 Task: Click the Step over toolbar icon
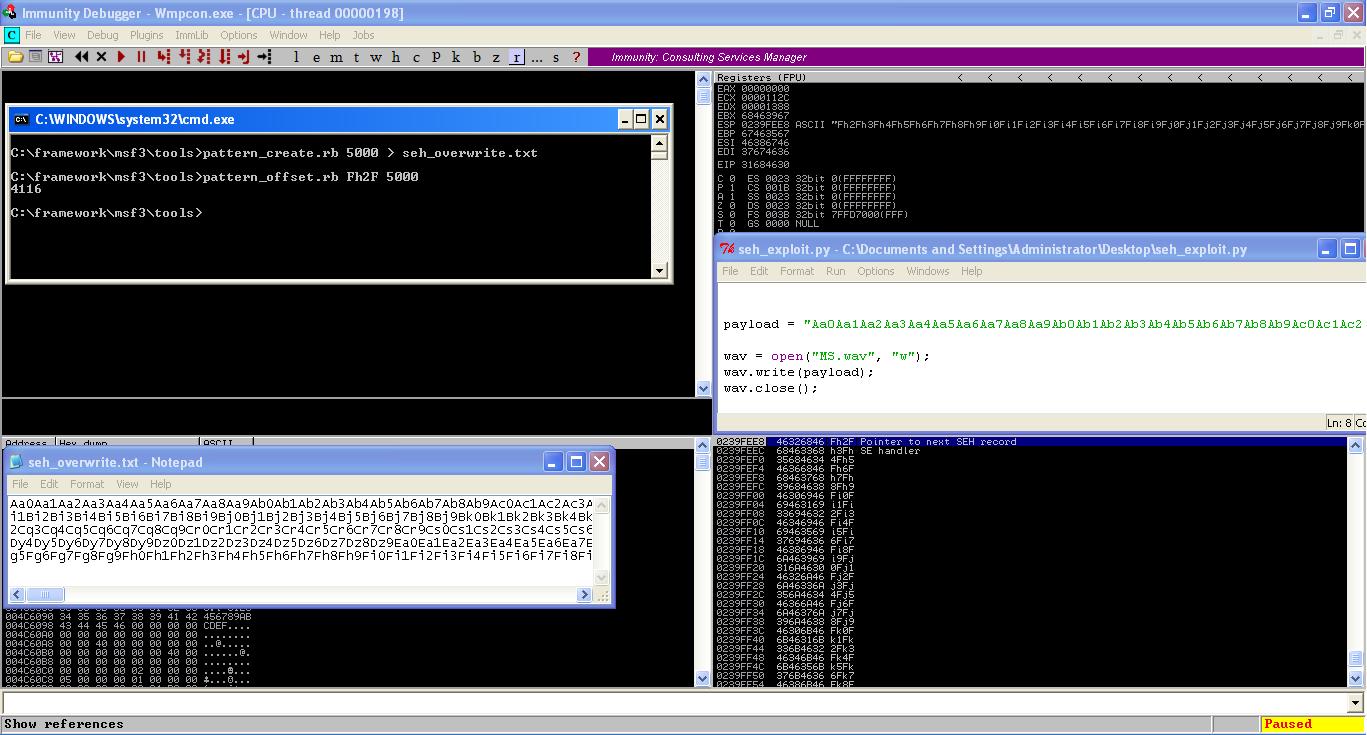point(184,57)
